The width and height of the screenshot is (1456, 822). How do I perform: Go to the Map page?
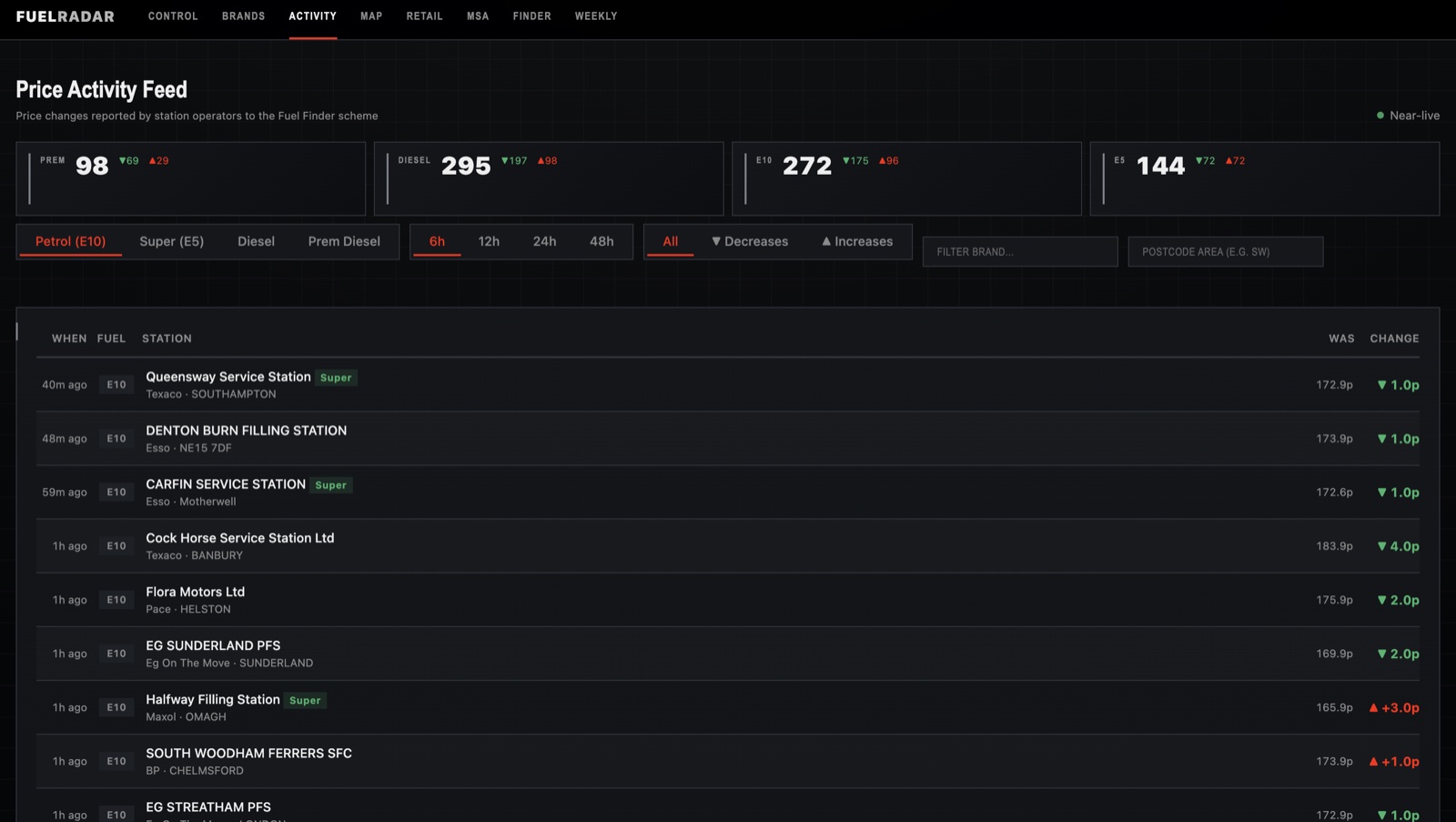click(371, 16)
